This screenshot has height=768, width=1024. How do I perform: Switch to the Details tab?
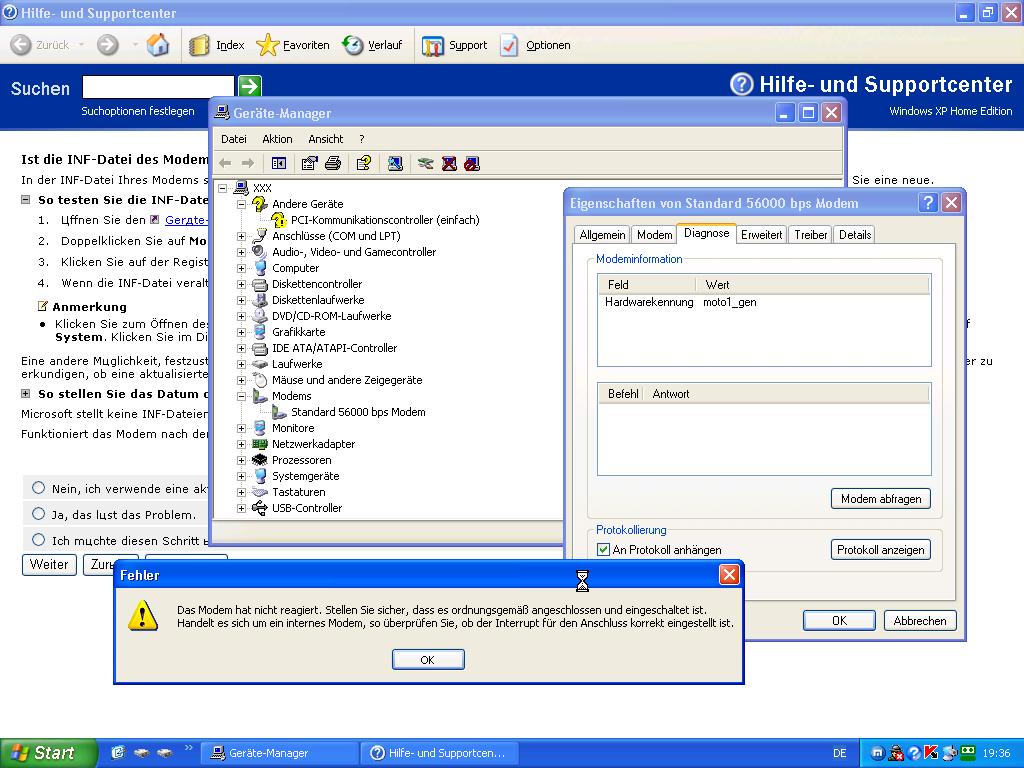(855, 235)
